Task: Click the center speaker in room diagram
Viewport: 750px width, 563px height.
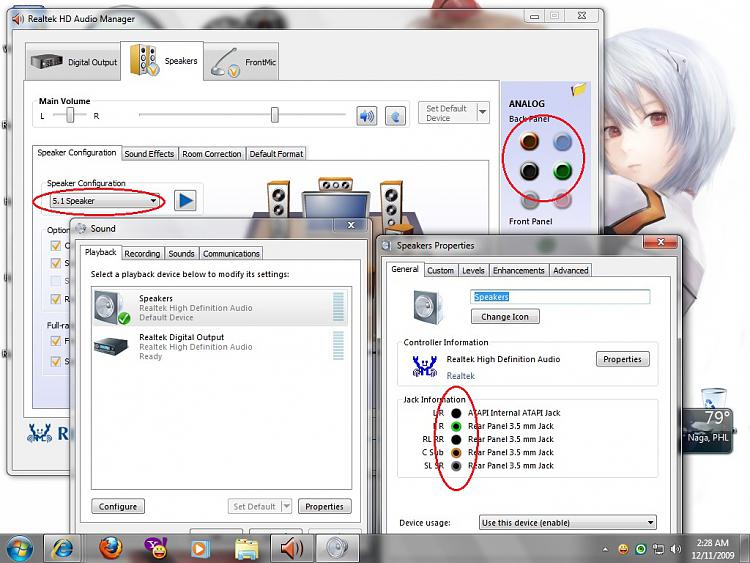Action: pos(336,184)
